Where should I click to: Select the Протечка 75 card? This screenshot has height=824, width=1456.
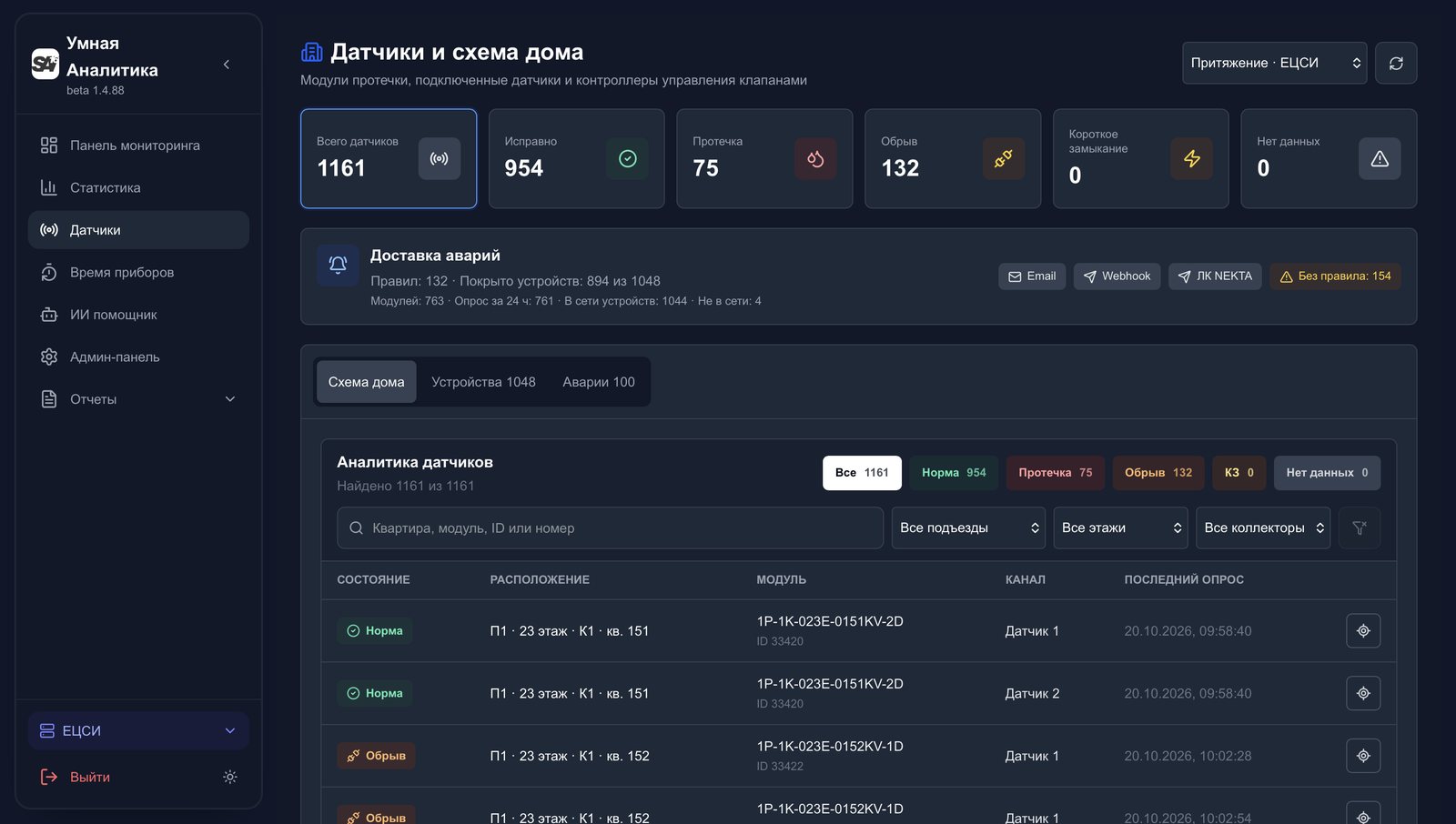pyautogui.click(x=764, y=158)
